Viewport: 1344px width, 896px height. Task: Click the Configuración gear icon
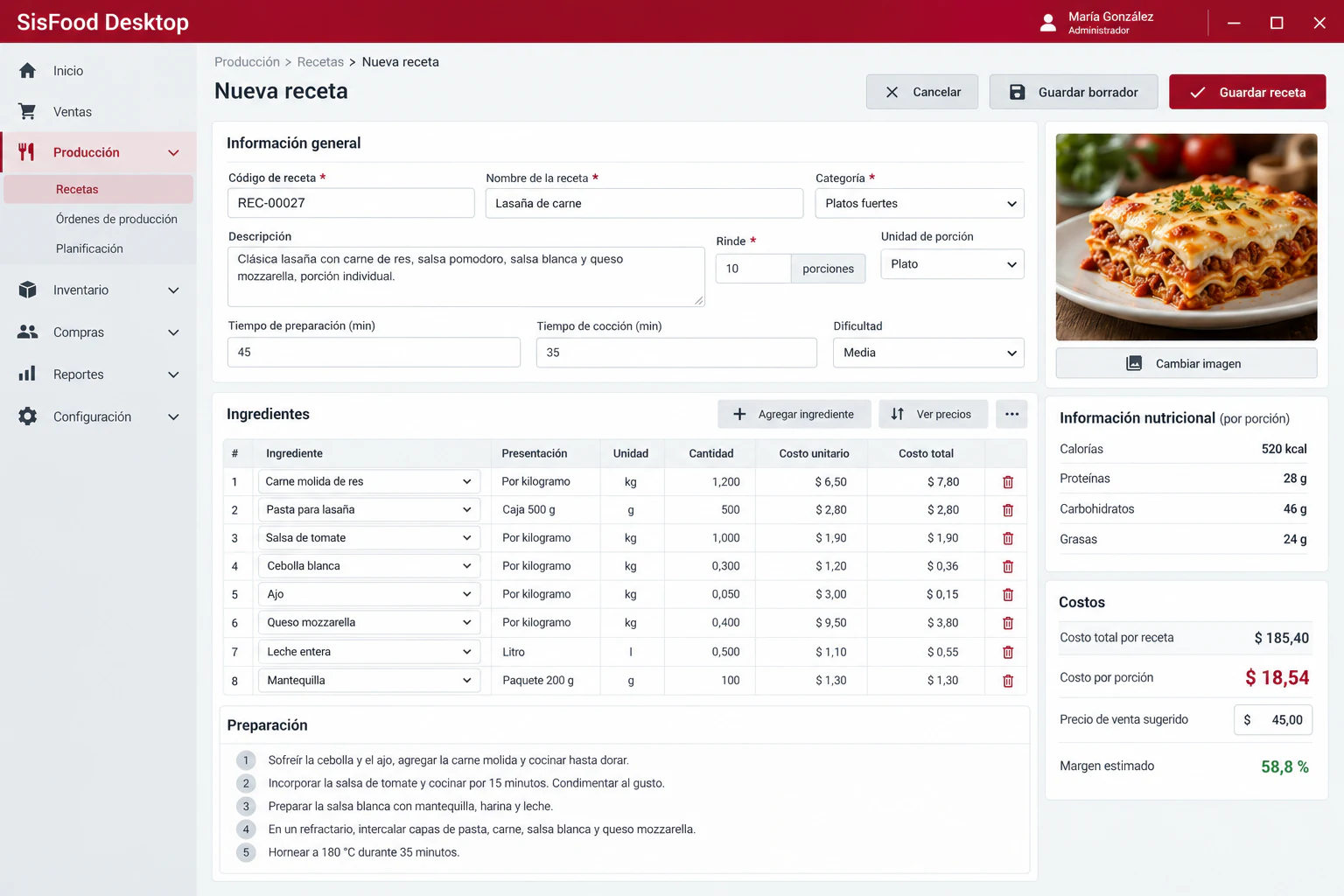[x=28, y=416]
